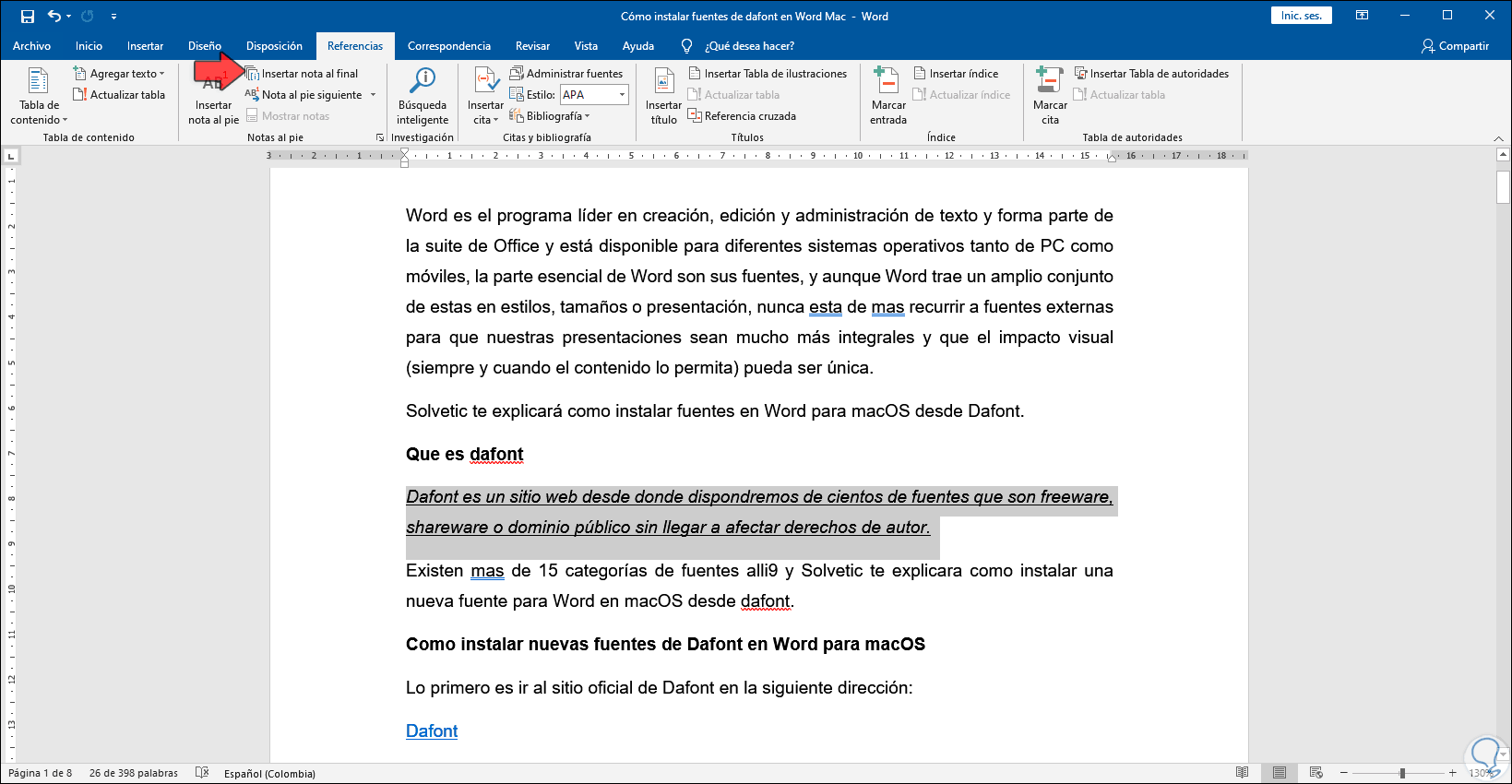Open the Revisar tab

(x=532, y=46)
